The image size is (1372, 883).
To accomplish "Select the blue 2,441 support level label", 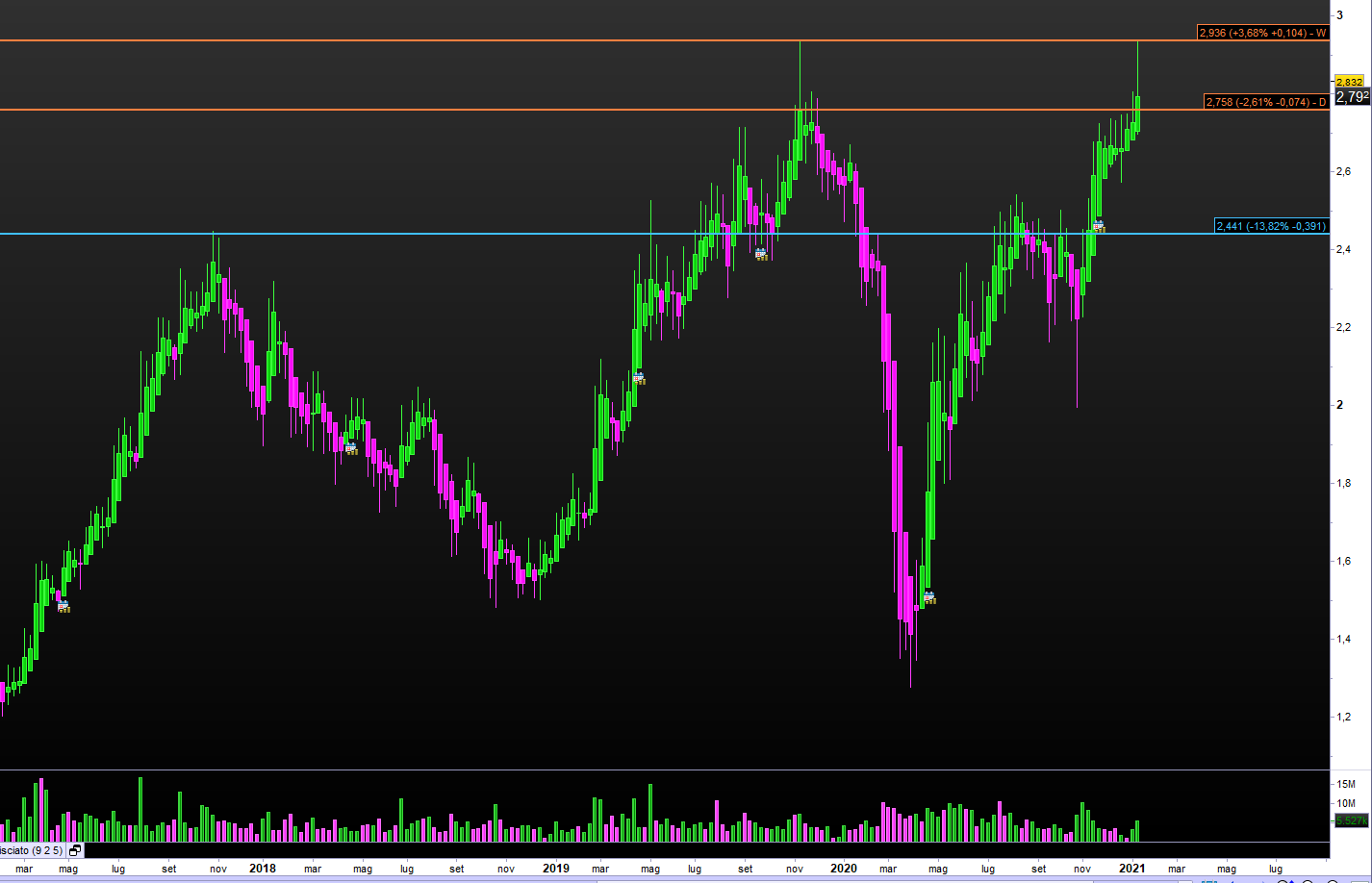I will tap(1271, 226).
